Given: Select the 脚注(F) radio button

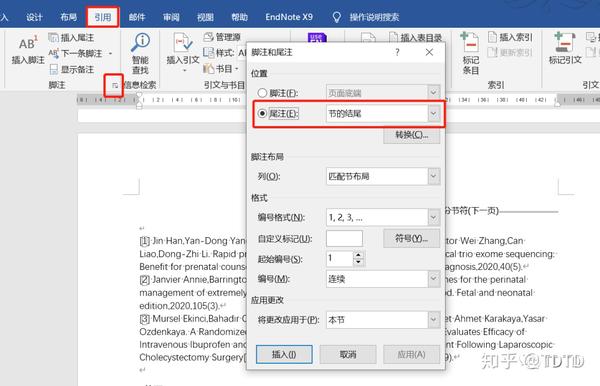Looking at the screenshot, I should click(x=262, y=93).
